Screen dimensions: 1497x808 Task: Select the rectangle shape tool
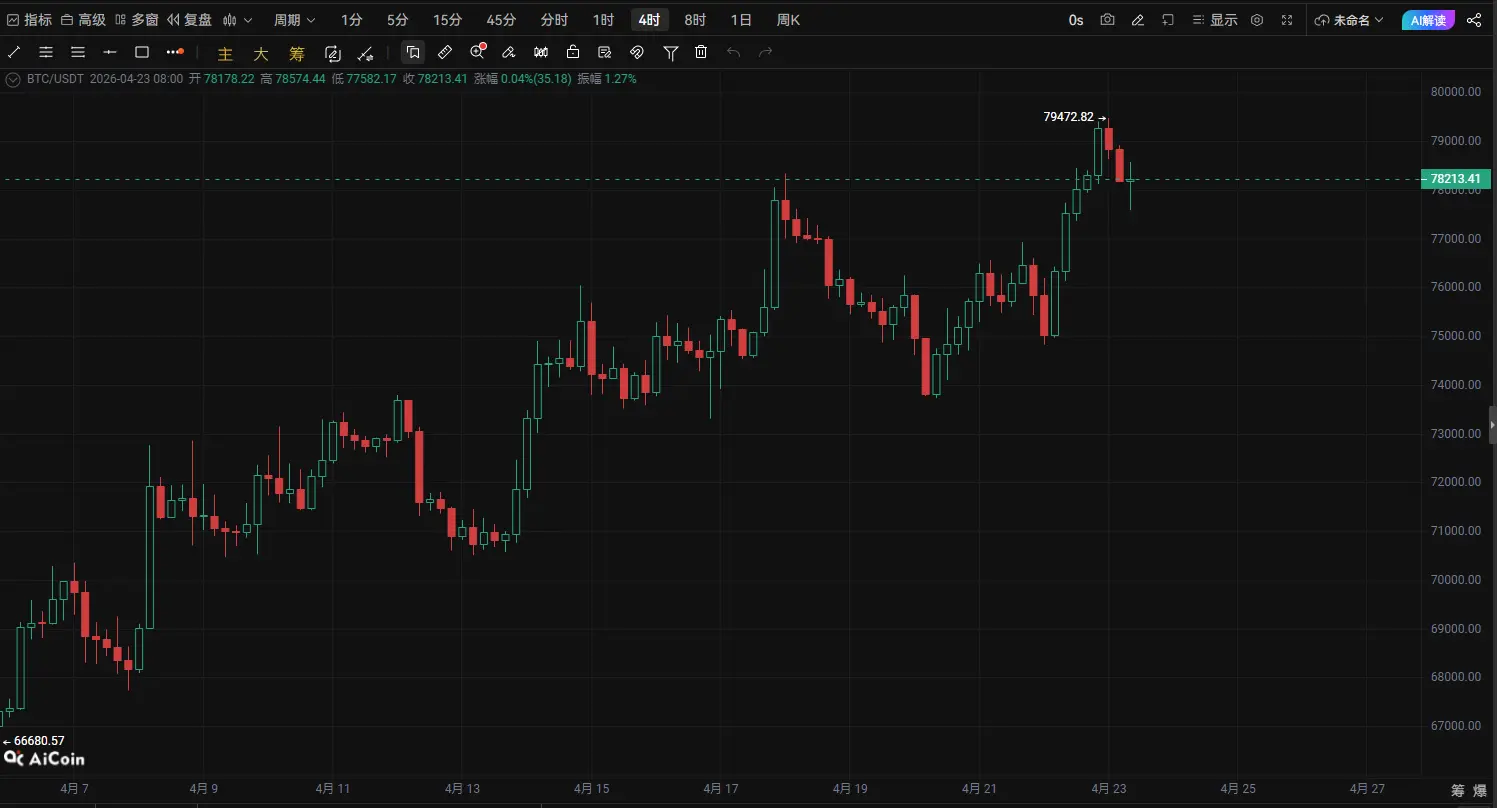[142, 52]
